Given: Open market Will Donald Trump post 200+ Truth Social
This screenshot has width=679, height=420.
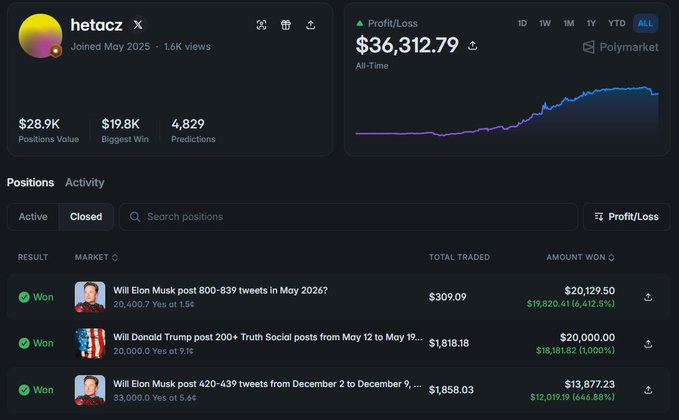Looking at the screenshot, I should pyautogui.click(x=268, y=337).
